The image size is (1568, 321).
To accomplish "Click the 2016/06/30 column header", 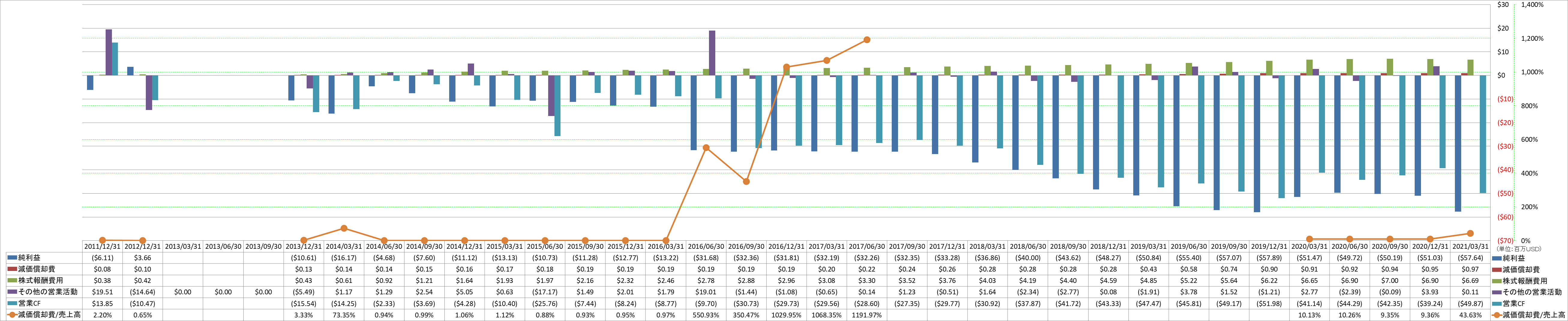I will coord(706,246).
